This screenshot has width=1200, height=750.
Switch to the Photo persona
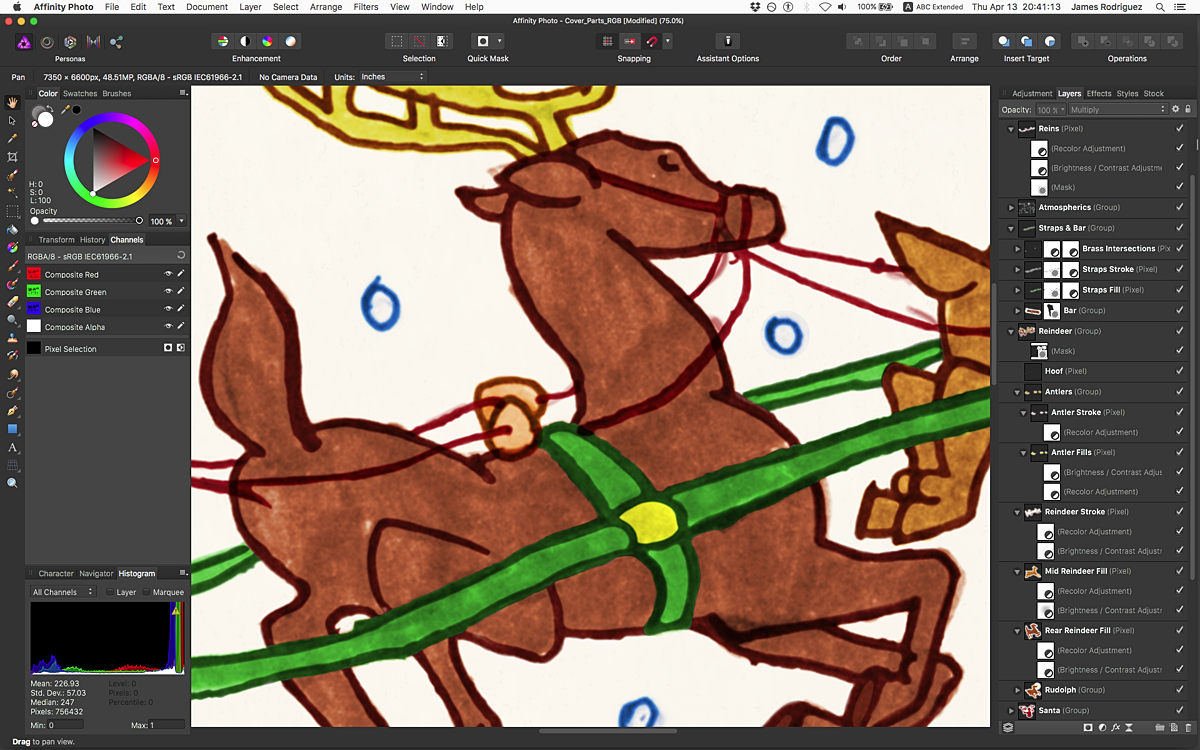[x=24, y=42]
